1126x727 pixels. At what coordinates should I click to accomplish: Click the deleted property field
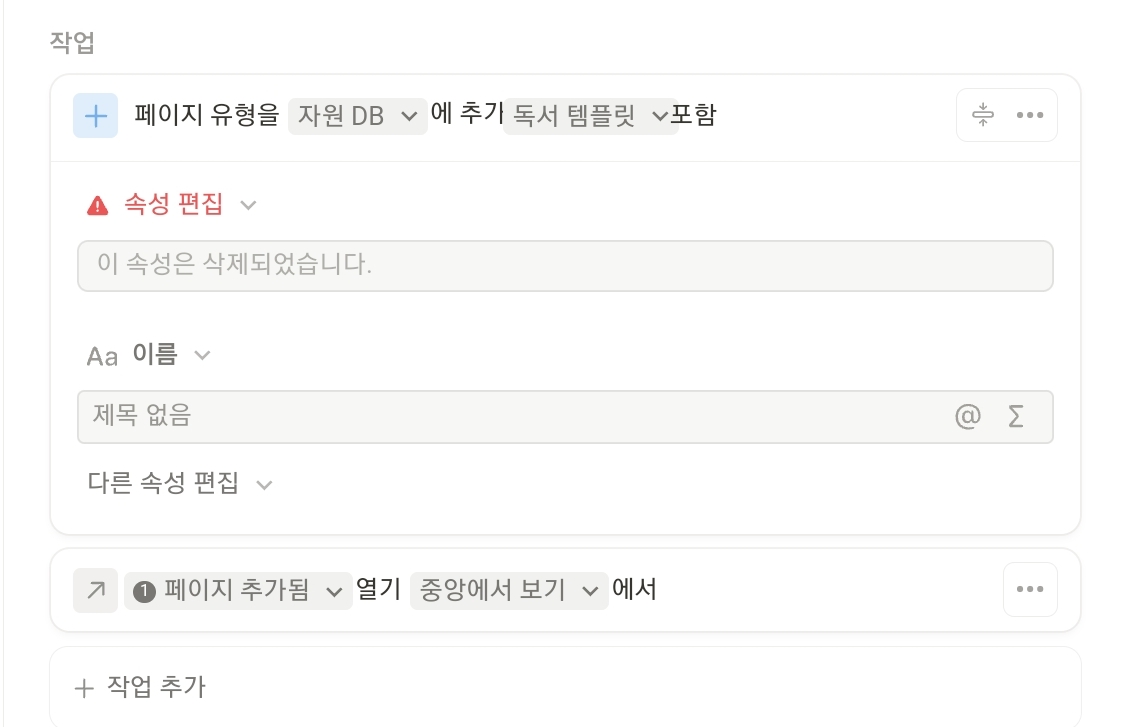(x=565, y=266)
